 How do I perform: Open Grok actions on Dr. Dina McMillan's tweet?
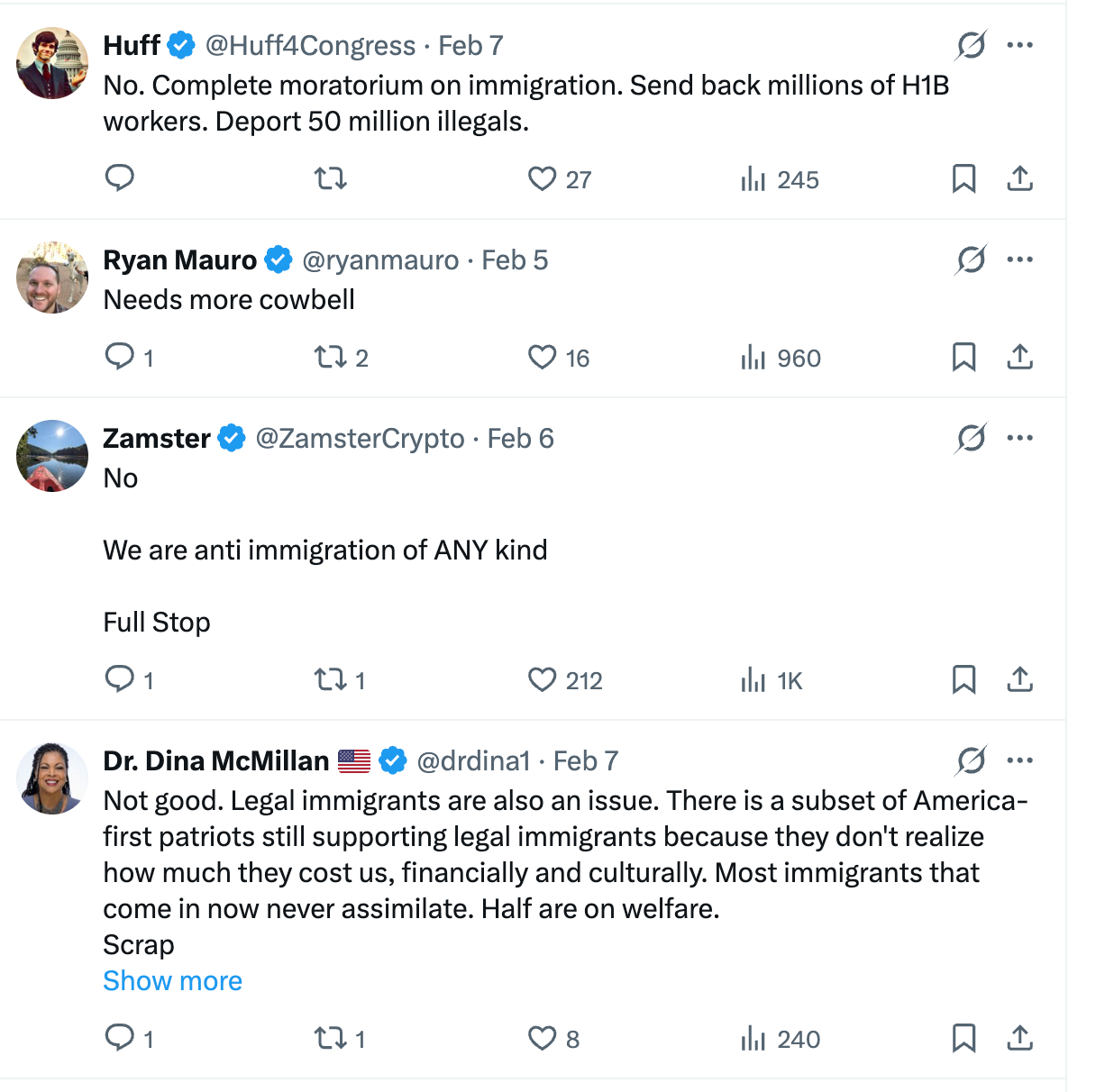pyautogui.click(x=971, y=760)
